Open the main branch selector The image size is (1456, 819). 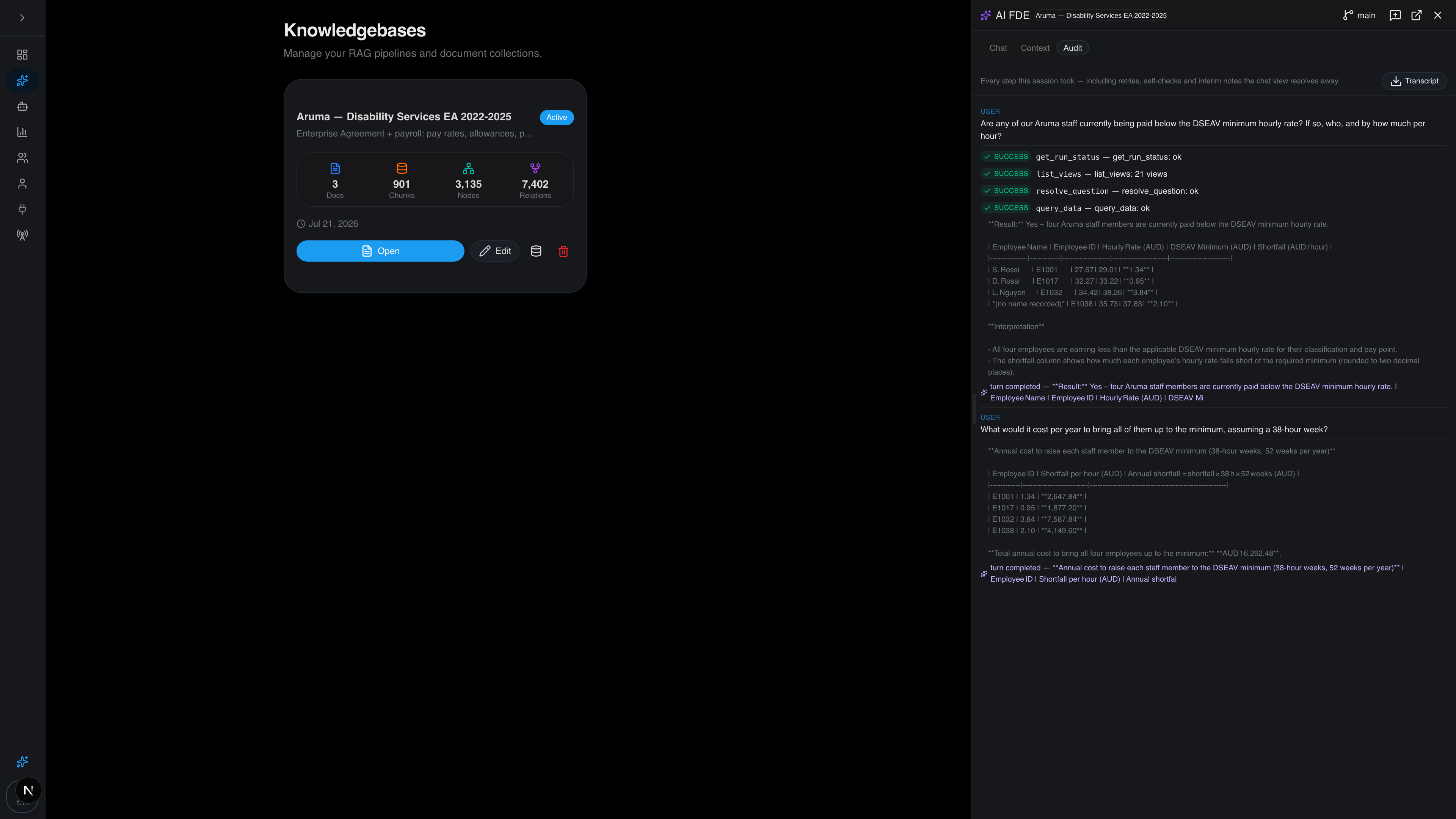point(1359,15)
